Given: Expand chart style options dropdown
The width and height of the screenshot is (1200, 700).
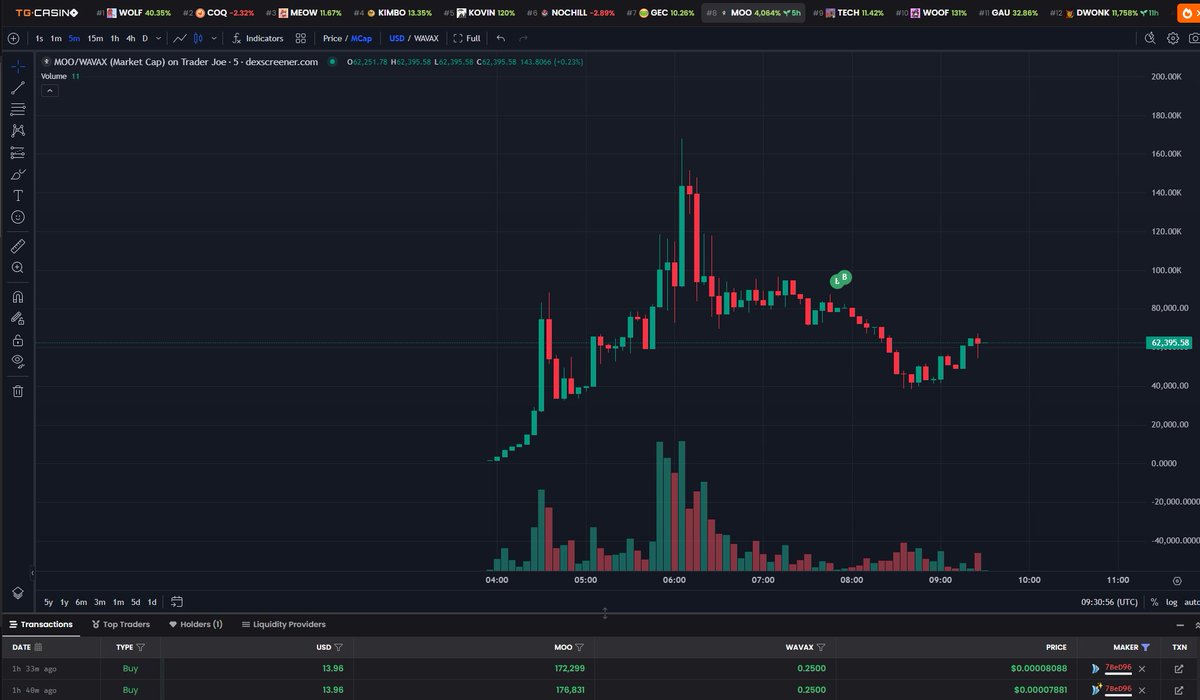Looking at the screenshot, I should pos(214,38).
